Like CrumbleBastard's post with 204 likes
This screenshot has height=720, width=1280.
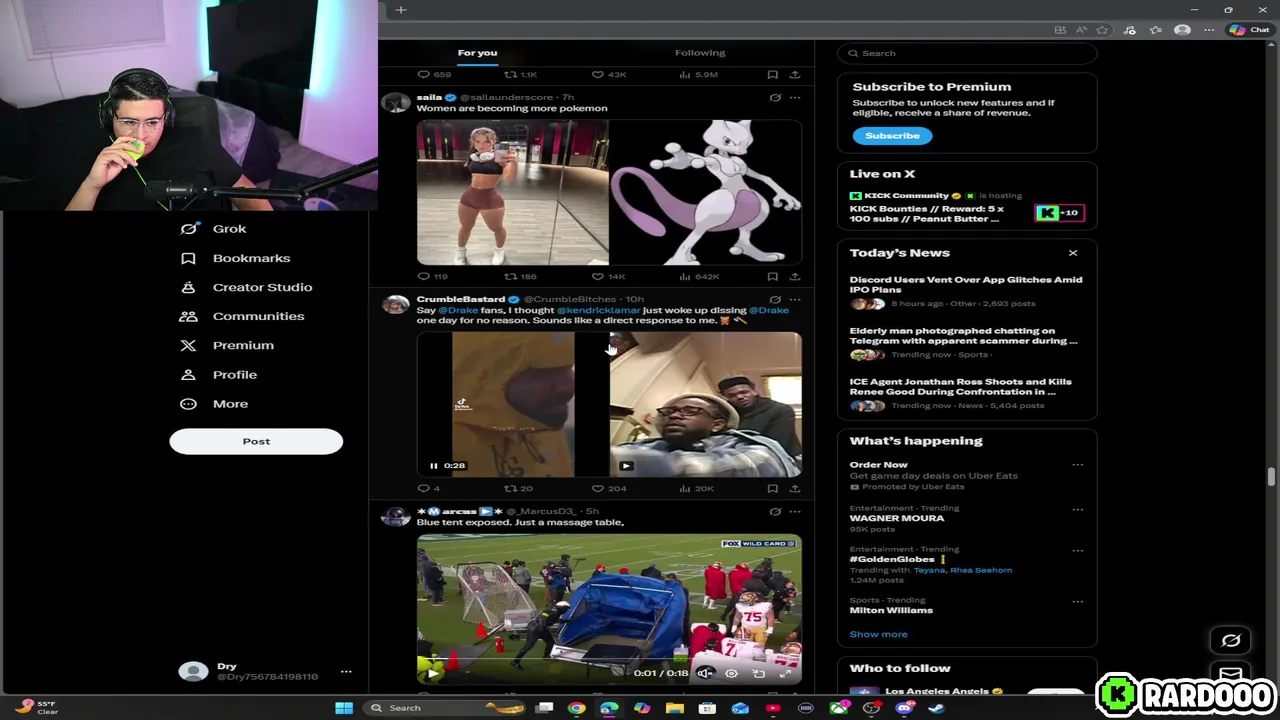pos(608,488)
